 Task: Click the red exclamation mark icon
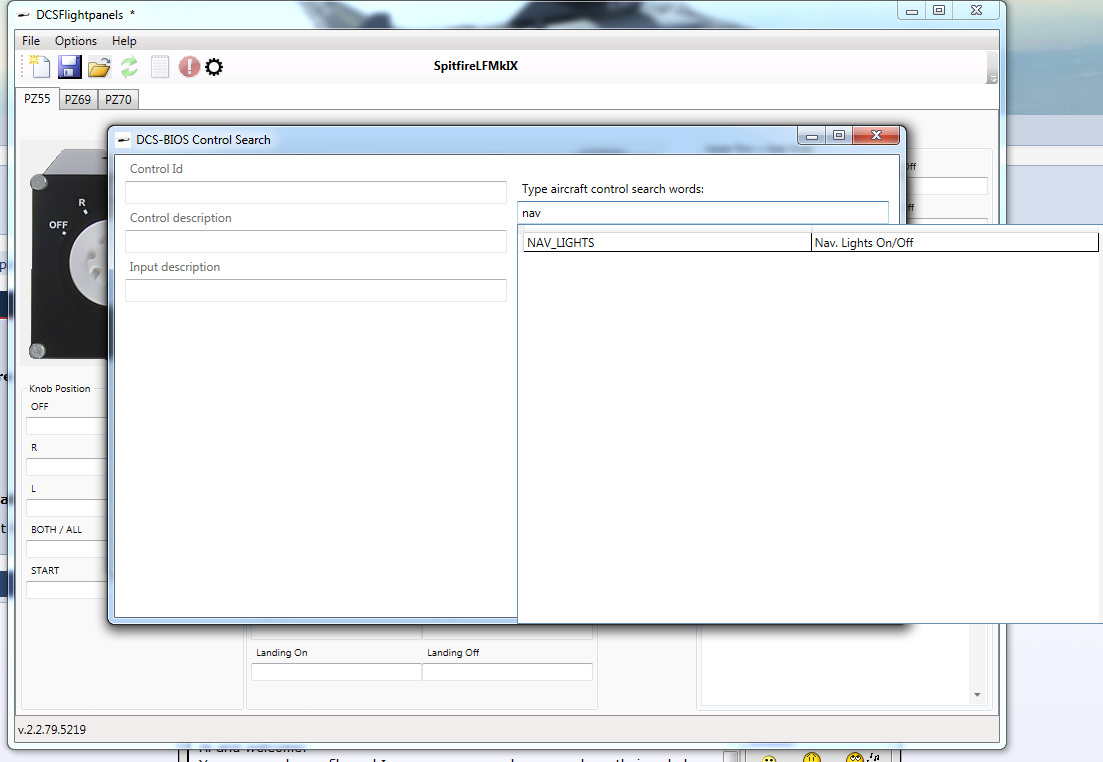[x=189, y=67]
